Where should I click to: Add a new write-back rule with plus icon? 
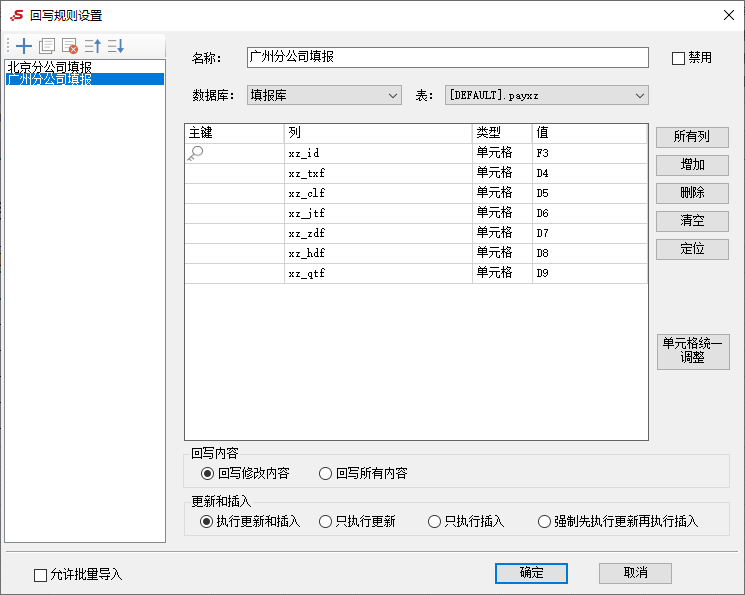tap(24, 46)
